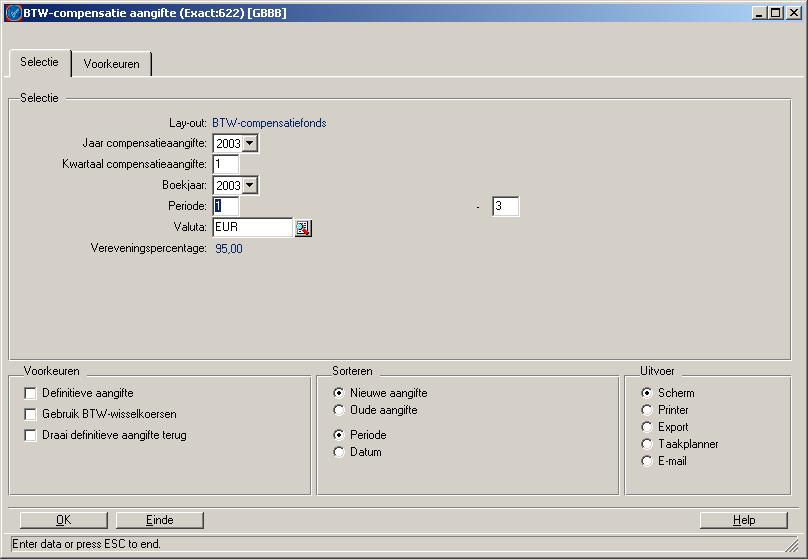
Task: Click the Periode start field
Action: click(x=226, y=206)
